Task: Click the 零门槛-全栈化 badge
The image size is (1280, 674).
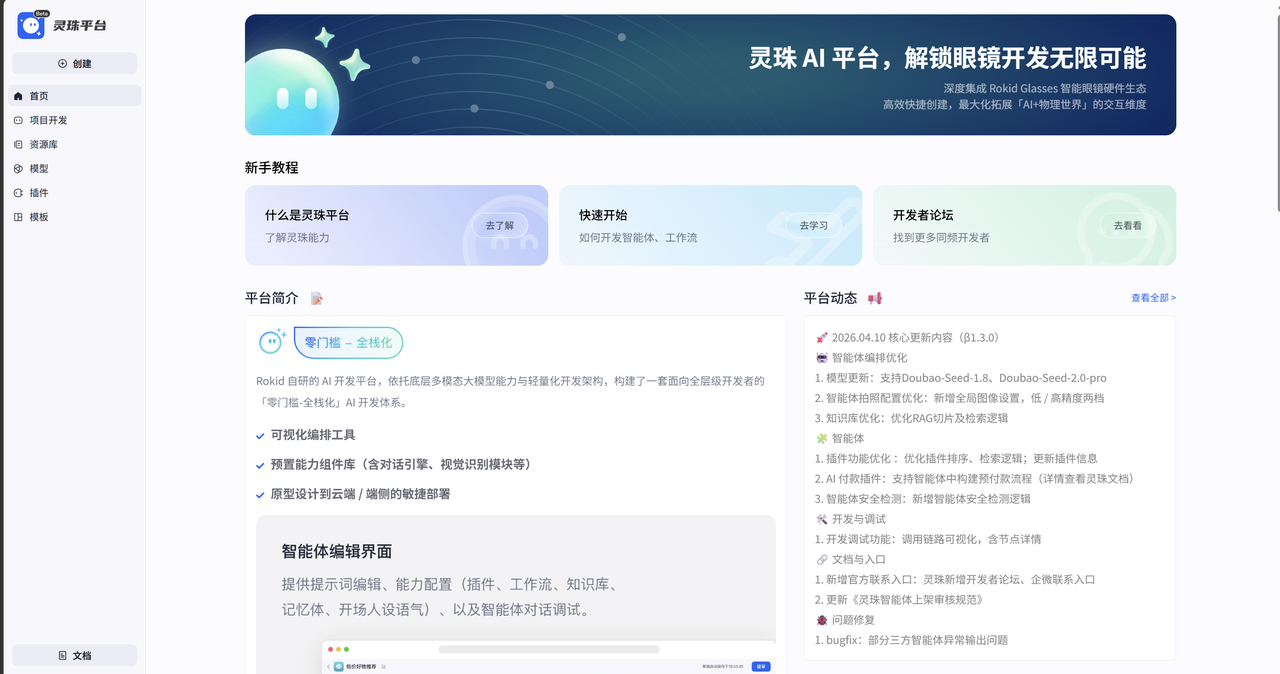Action: (x=348, y=343)
